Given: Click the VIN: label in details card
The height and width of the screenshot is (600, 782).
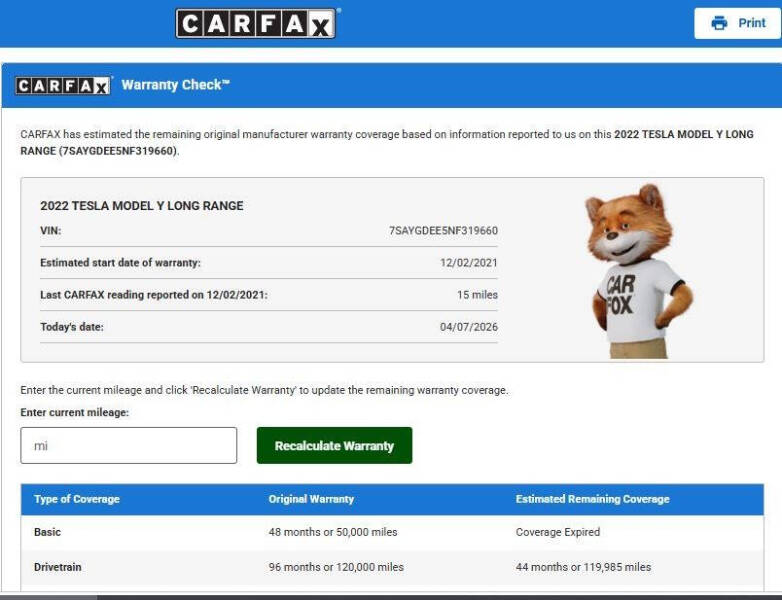Looking at the screenshot, I should click(x=50, y=230).
